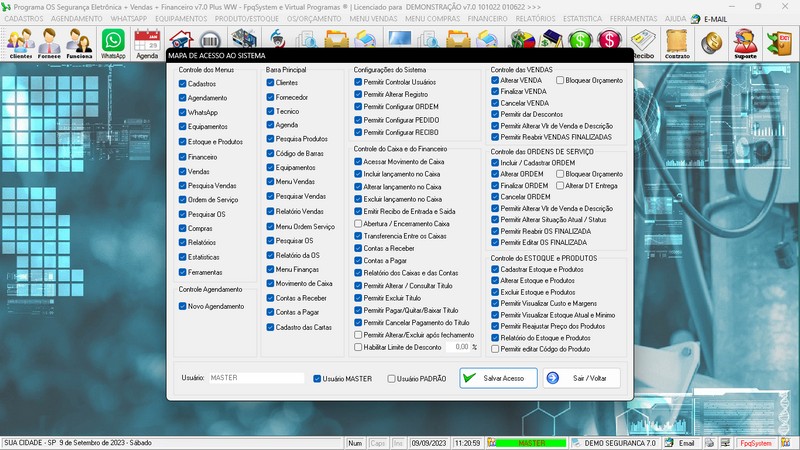
Task: Click the Recibo toolbar icon
Action: tap(643, 43)
